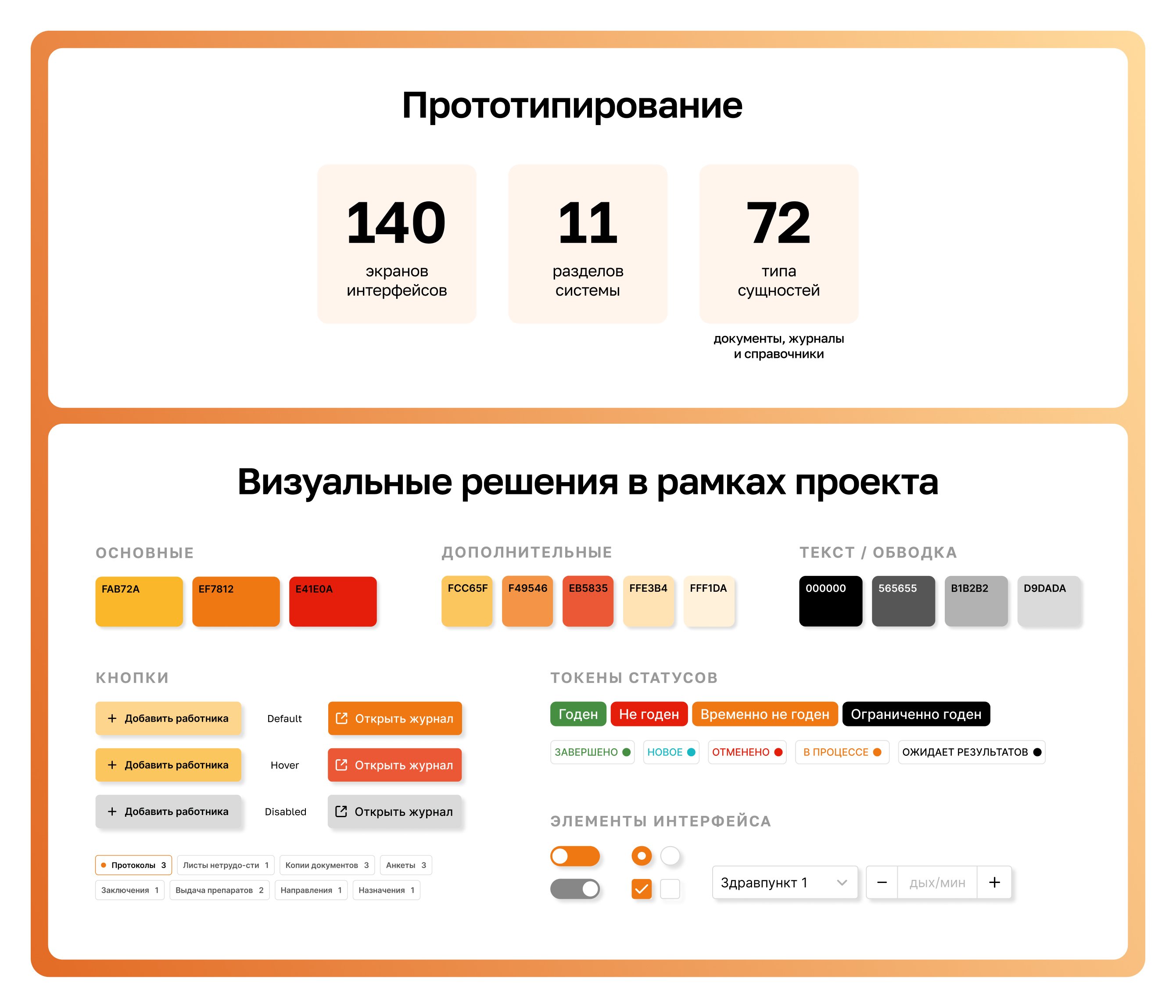Open the Копии документов tab chip
The image size is (1176, 1008).
[327, 865]
